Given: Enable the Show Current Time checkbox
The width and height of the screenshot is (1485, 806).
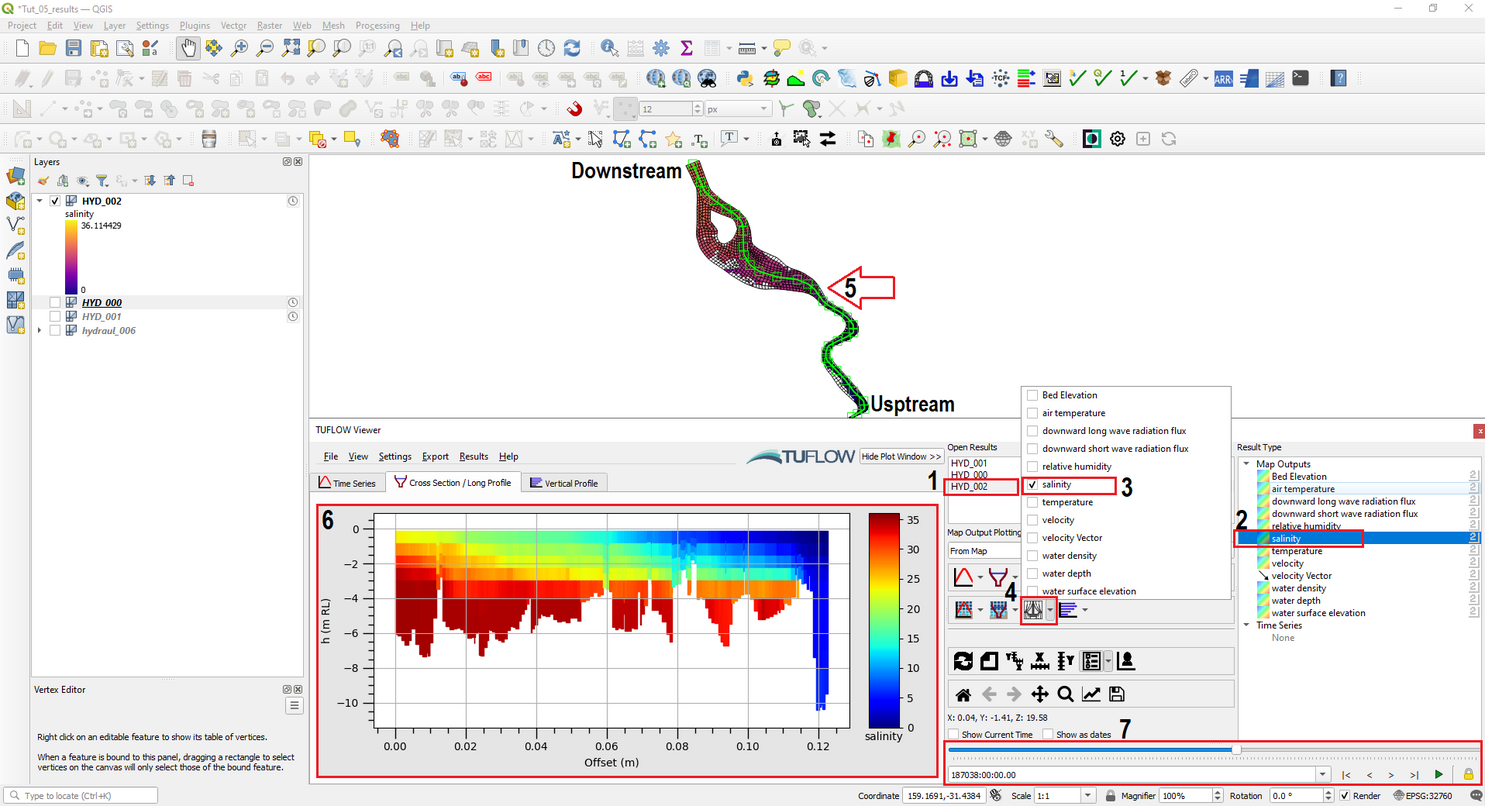Looking at the screenshot, I should 951,734.
